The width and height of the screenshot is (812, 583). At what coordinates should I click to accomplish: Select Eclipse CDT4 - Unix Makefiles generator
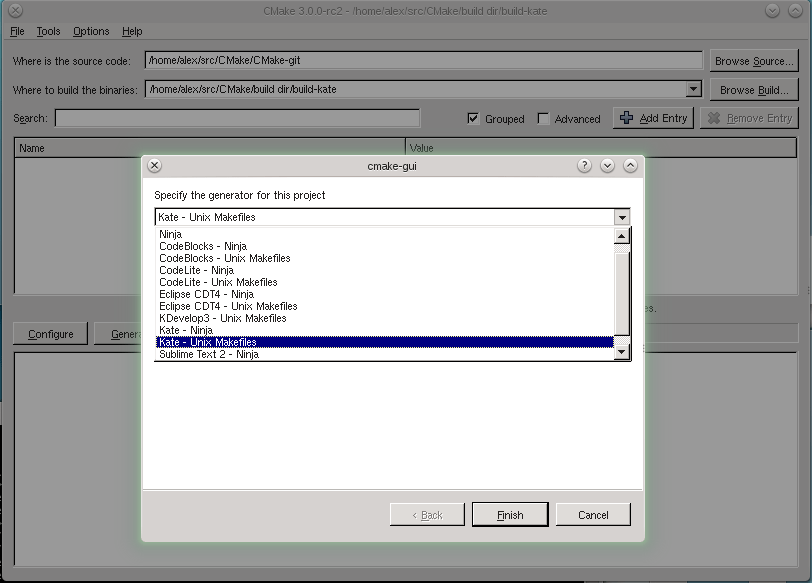coord(384,306)
